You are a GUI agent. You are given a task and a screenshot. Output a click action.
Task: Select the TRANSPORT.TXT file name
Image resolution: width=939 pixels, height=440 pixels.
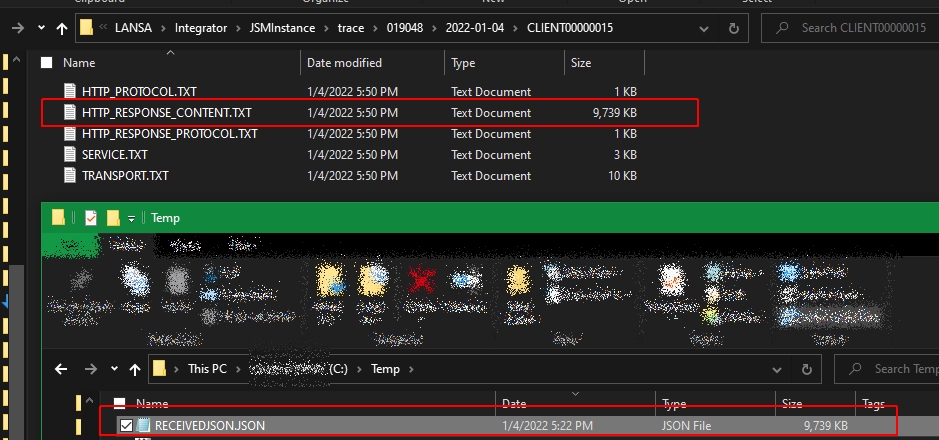[125, 175]
